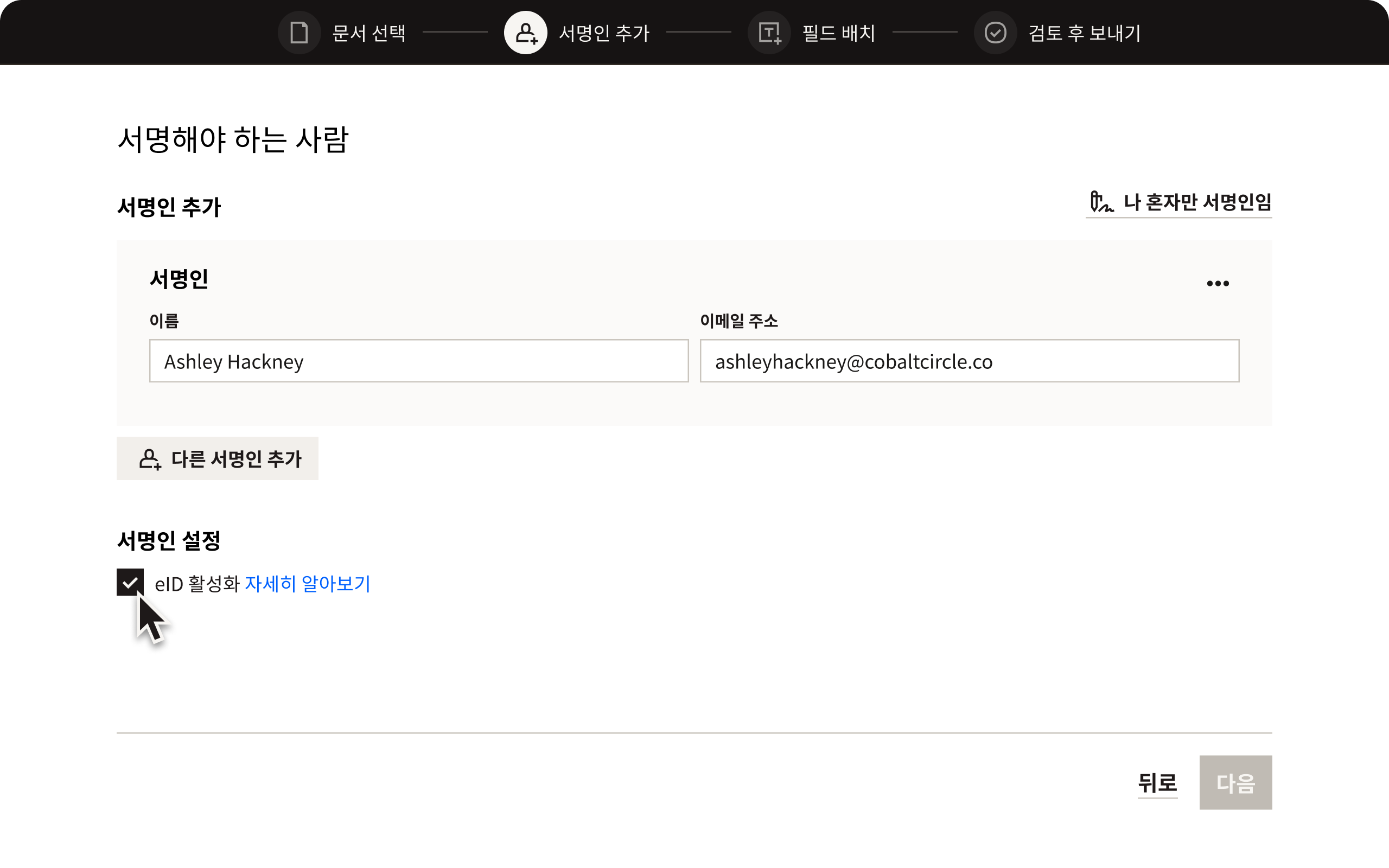Open the signer three-dot options menu
This screenshot has height=868, width=1389.
pos(1218,283)
